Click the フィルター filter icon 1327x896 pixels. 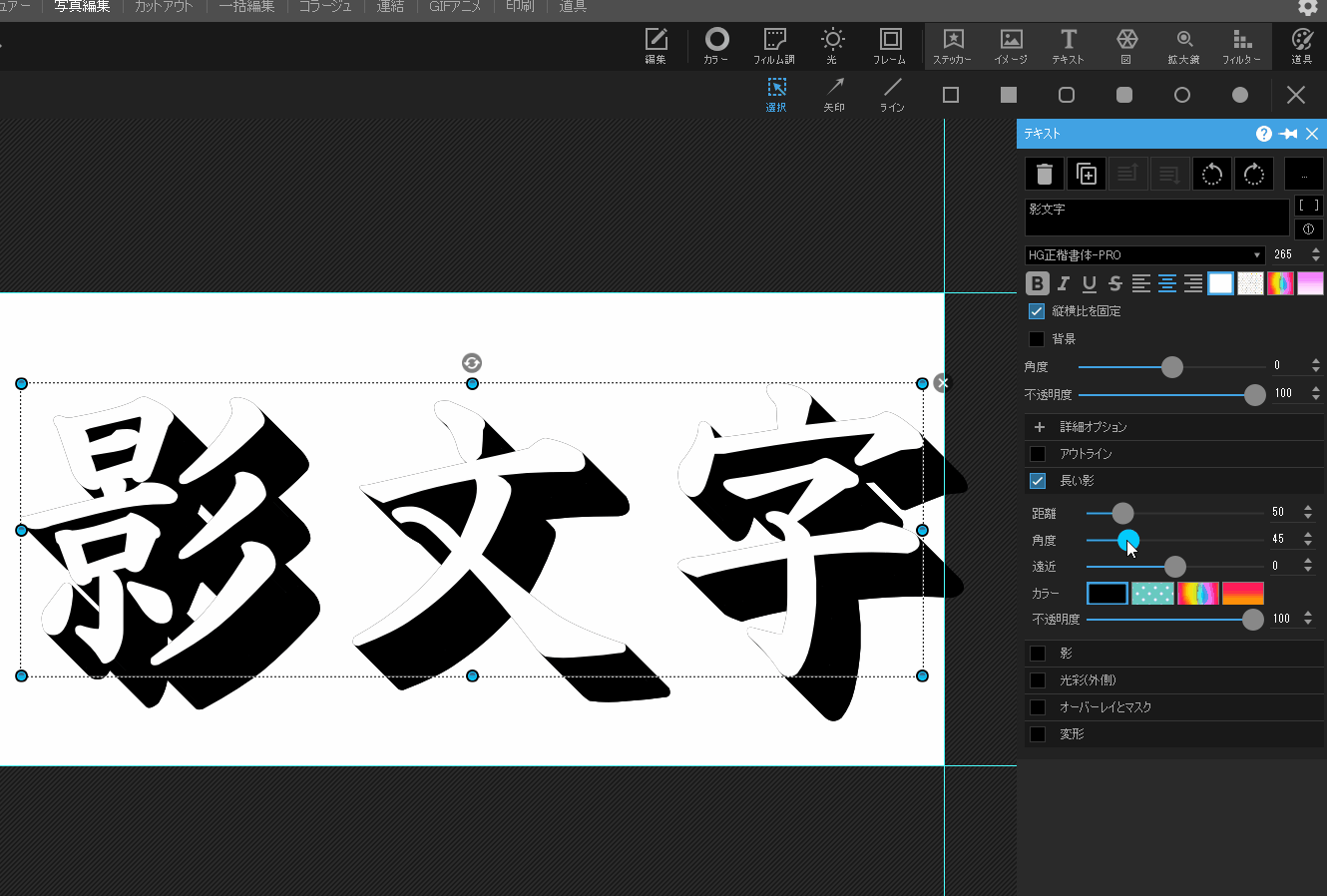(x=1241, y=46)
